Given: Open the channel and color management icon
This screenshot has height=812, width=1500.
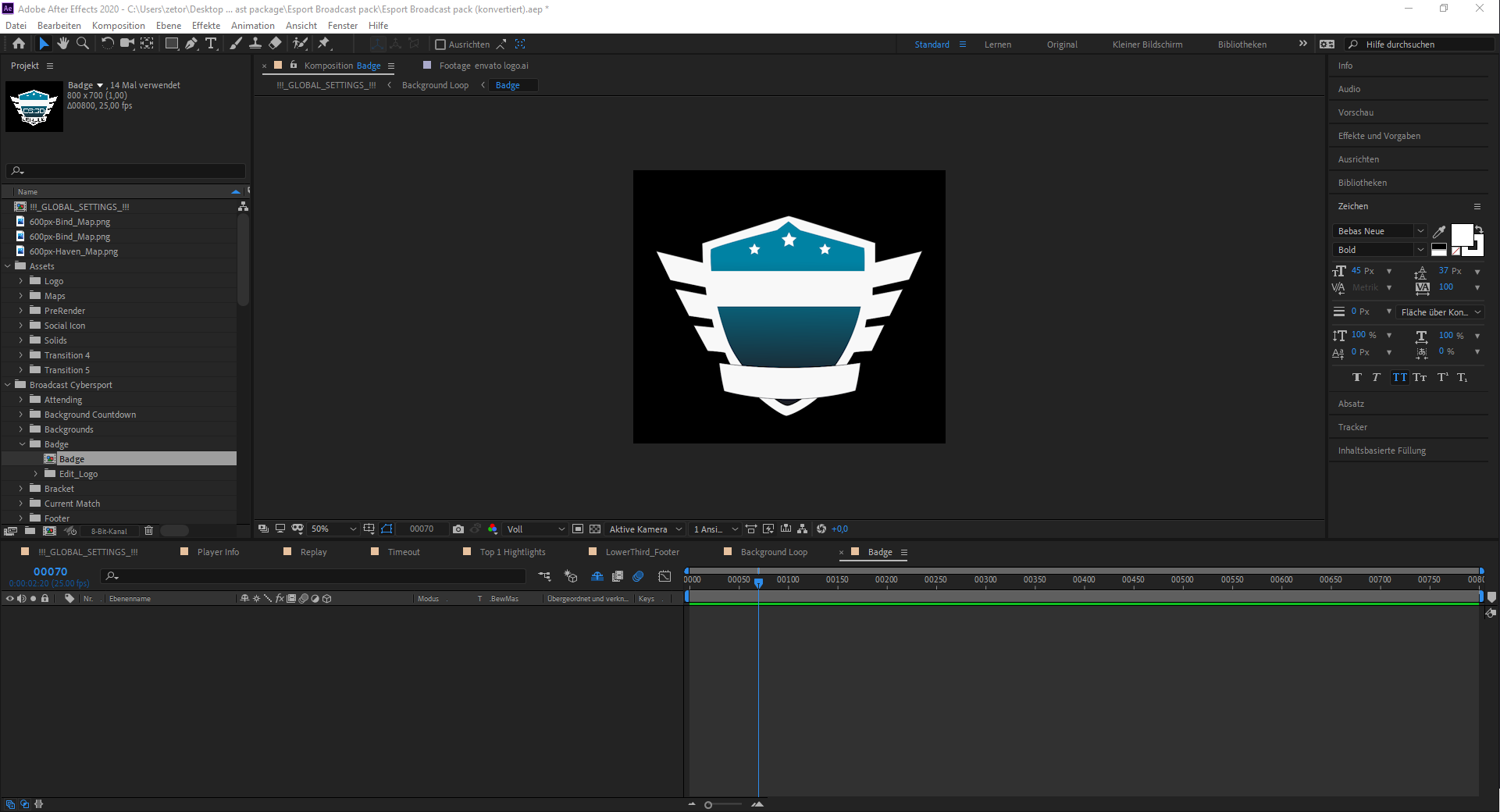Looking at the screenshot, I should click(x=493, y=529).
